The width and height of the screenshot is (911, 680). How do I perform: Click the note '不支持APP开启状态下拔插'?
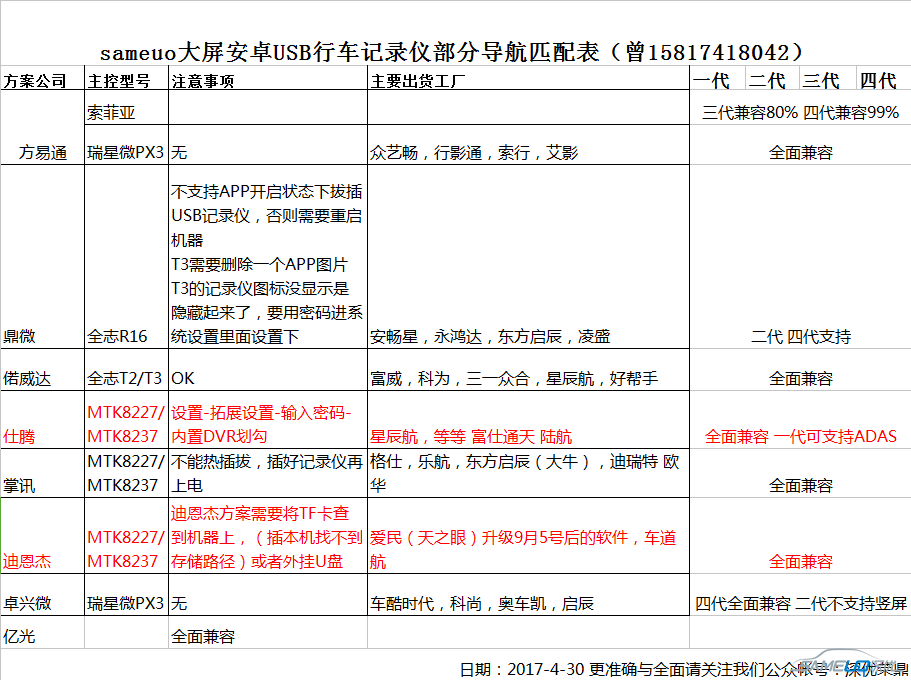267,191
